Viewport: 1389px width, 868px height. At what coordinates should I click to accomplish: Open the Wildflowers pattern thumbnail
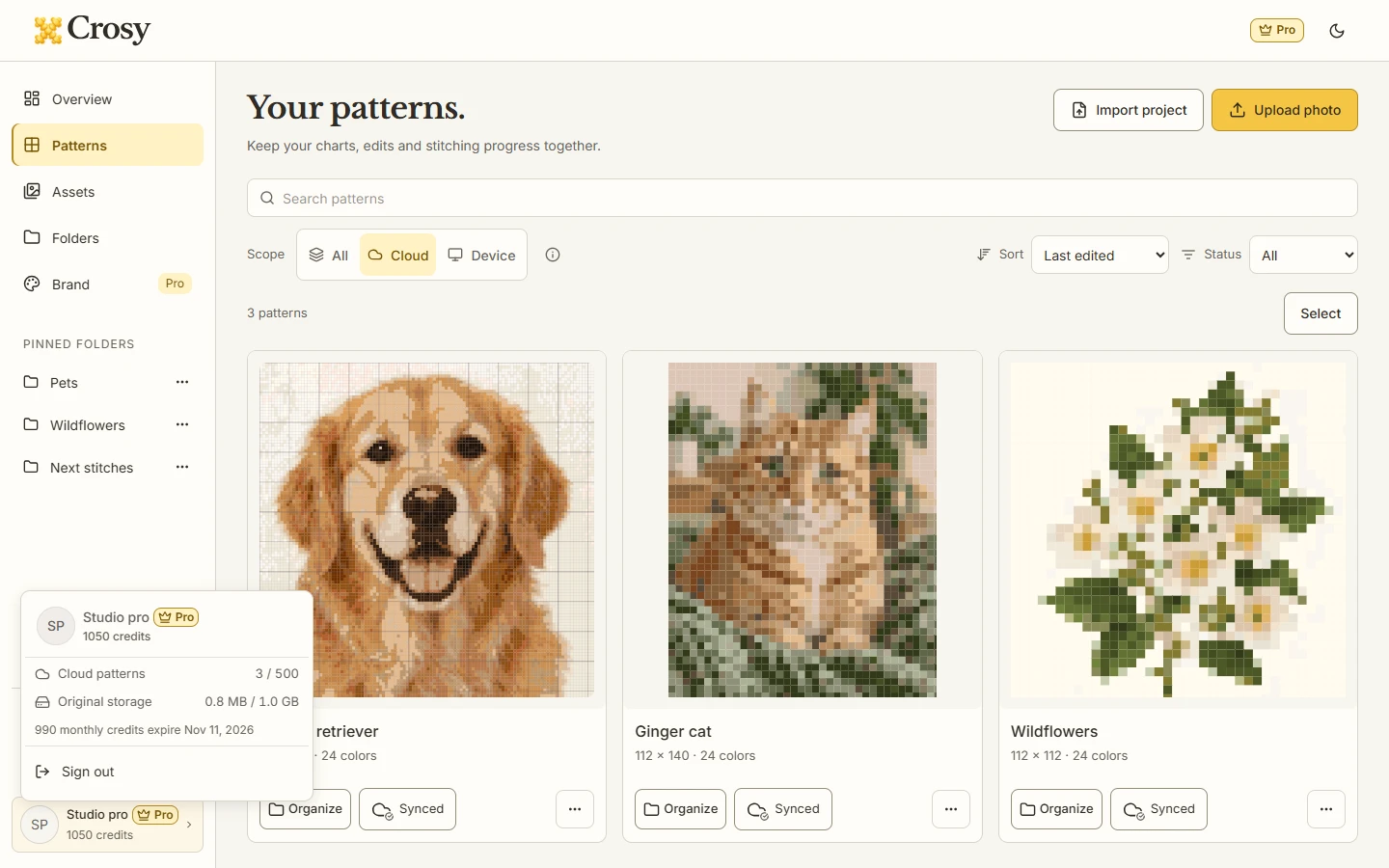(x=1178, y=529)
